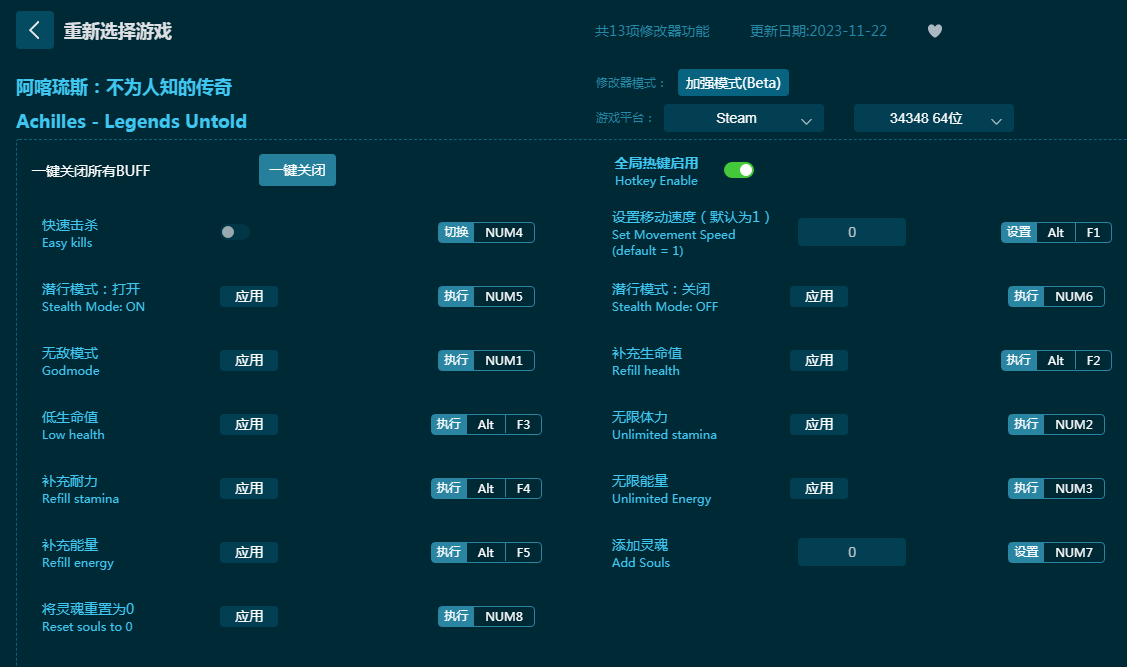
Task: Click the 重新选择游戏 heading
Action: (x=118, y=32)
